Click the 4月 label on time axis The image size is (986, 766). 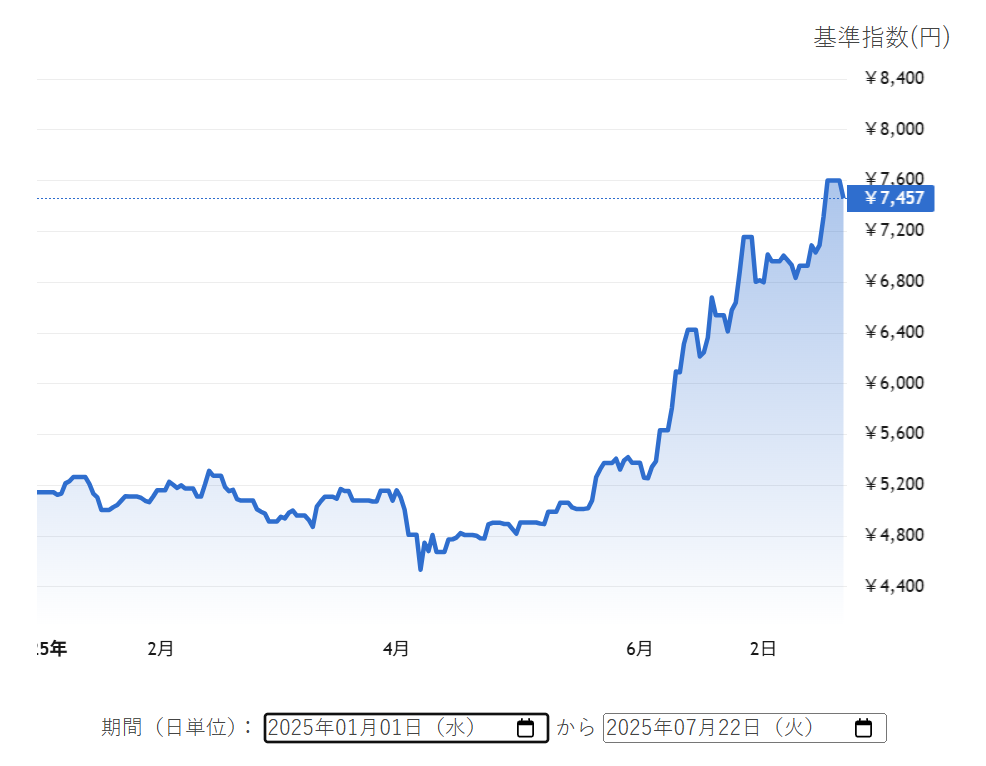396,649
